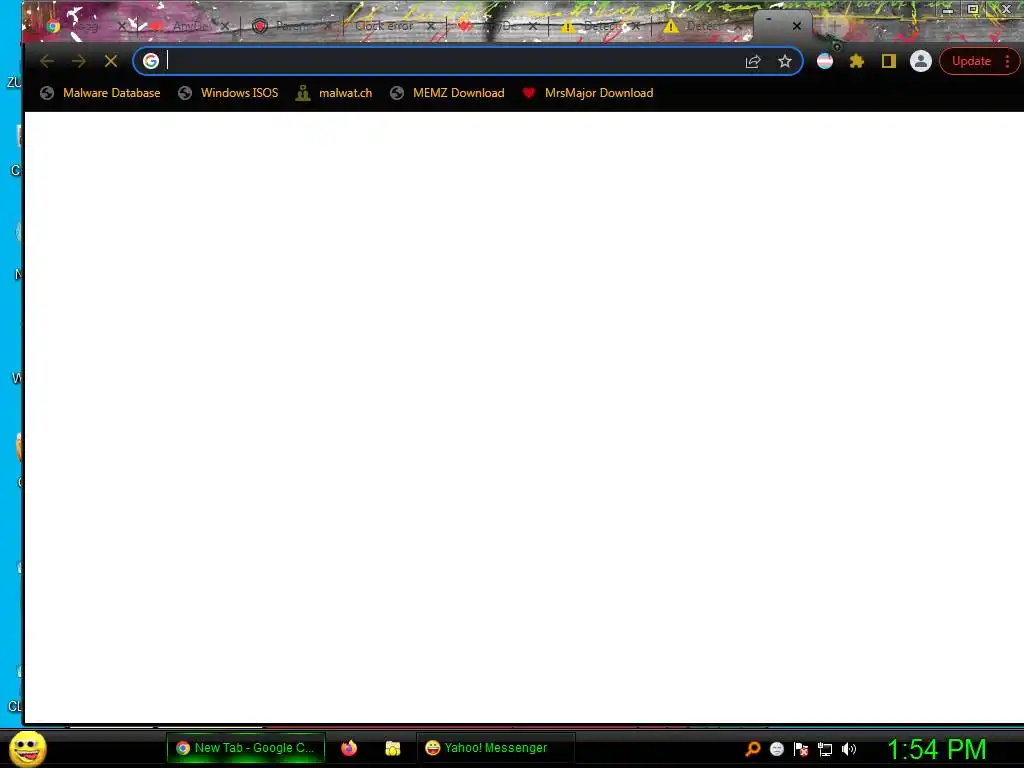Click the Google icon in the address bar
Screen dimensions: 1024x768
point(151,61)
